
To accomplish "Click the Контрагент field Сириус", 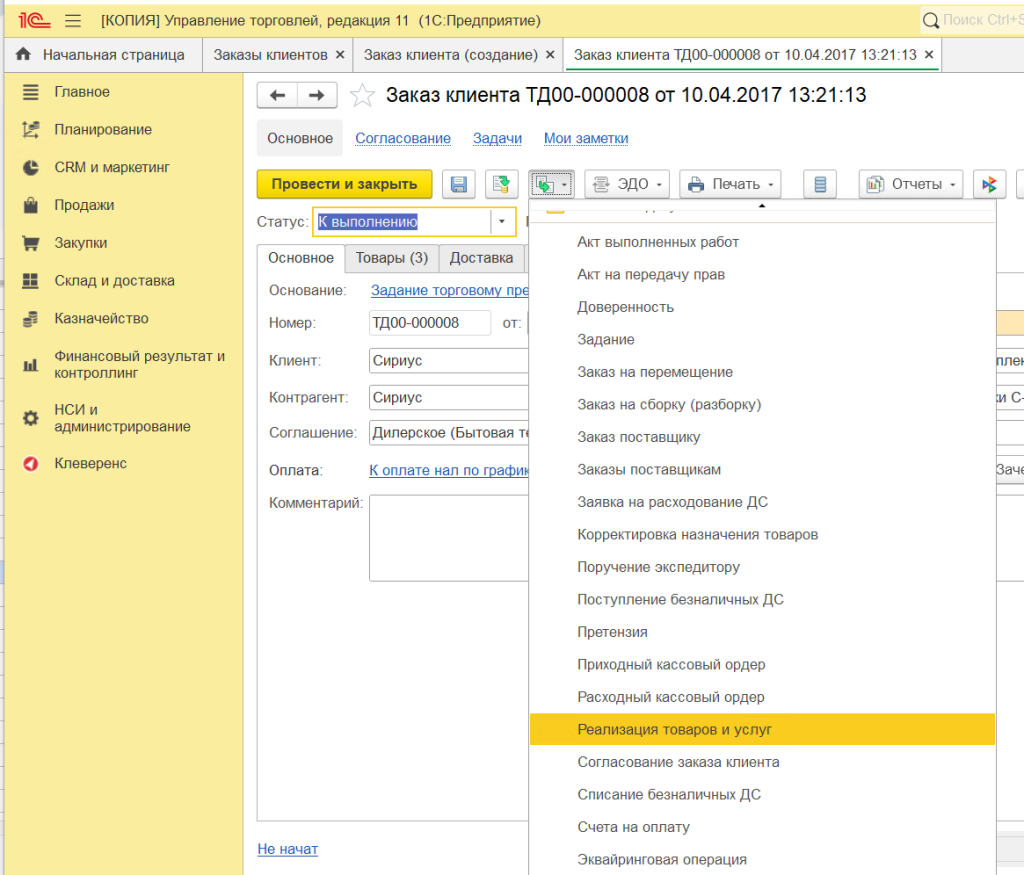I will point(449,398).
